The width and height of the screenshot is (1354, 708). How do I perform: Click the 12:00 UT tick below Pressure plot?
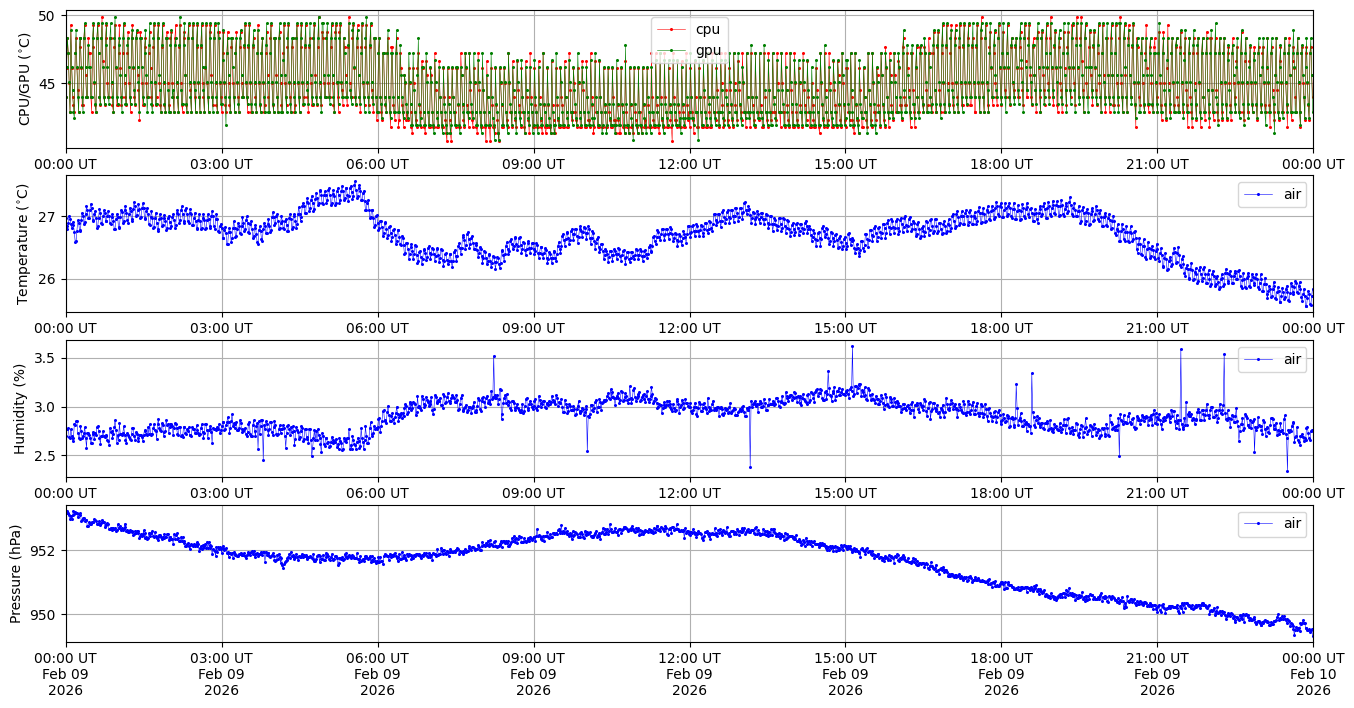689,658
